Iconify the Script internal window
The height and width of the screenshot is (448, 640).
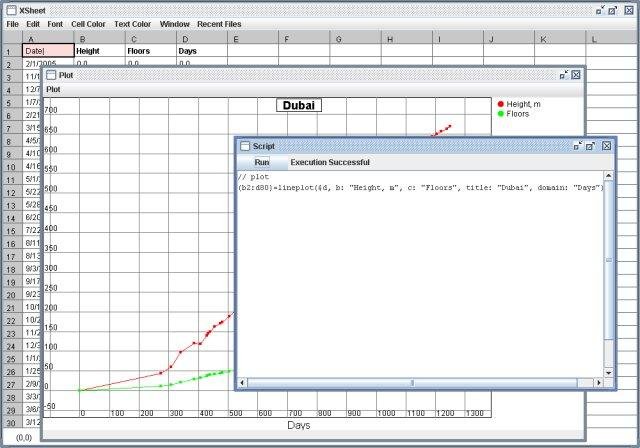pyautogui.click(x=578, y=146)
